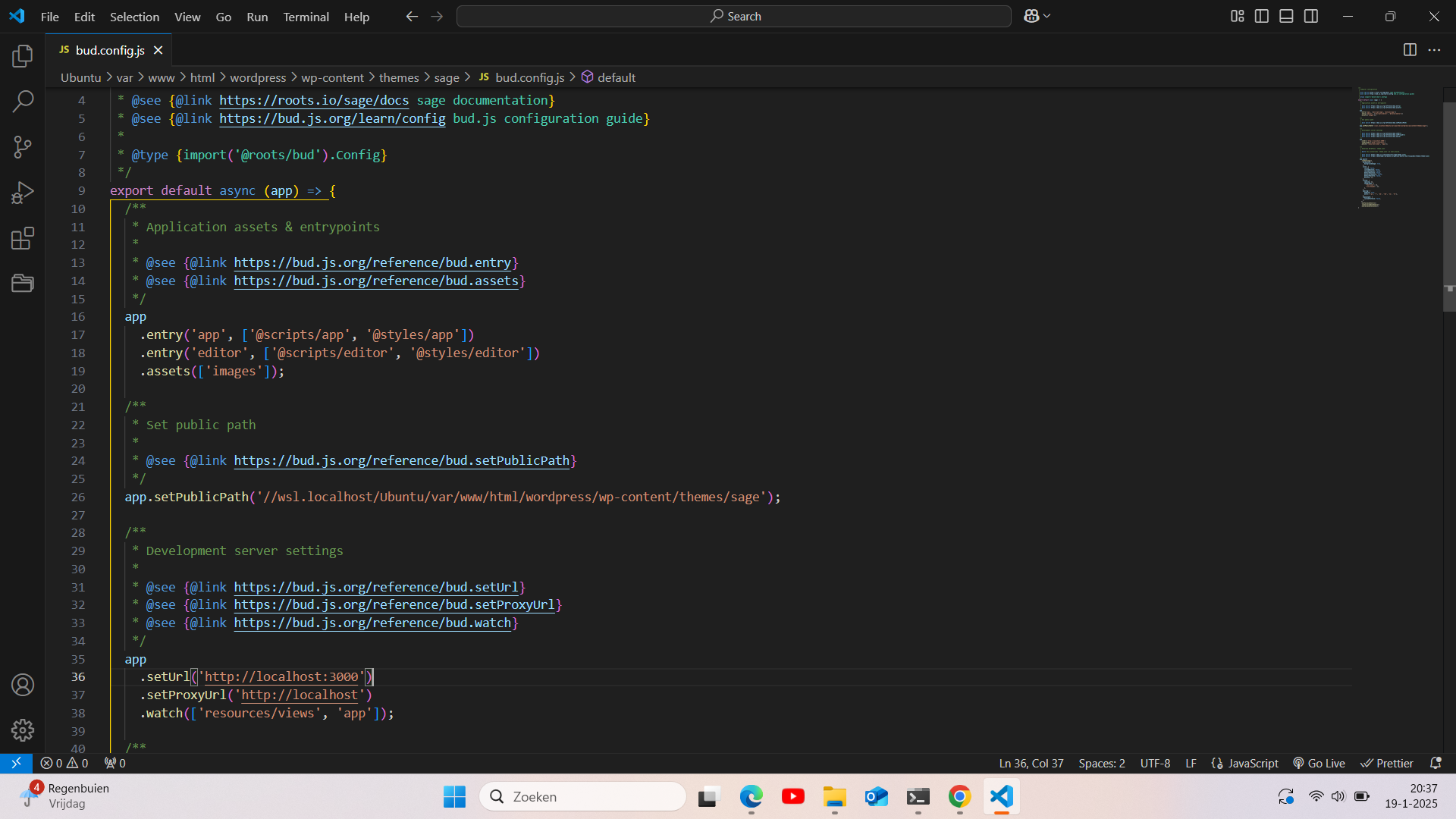Open the Terminal menu
Screen dimensions: 1456x819
click(306, 17)
